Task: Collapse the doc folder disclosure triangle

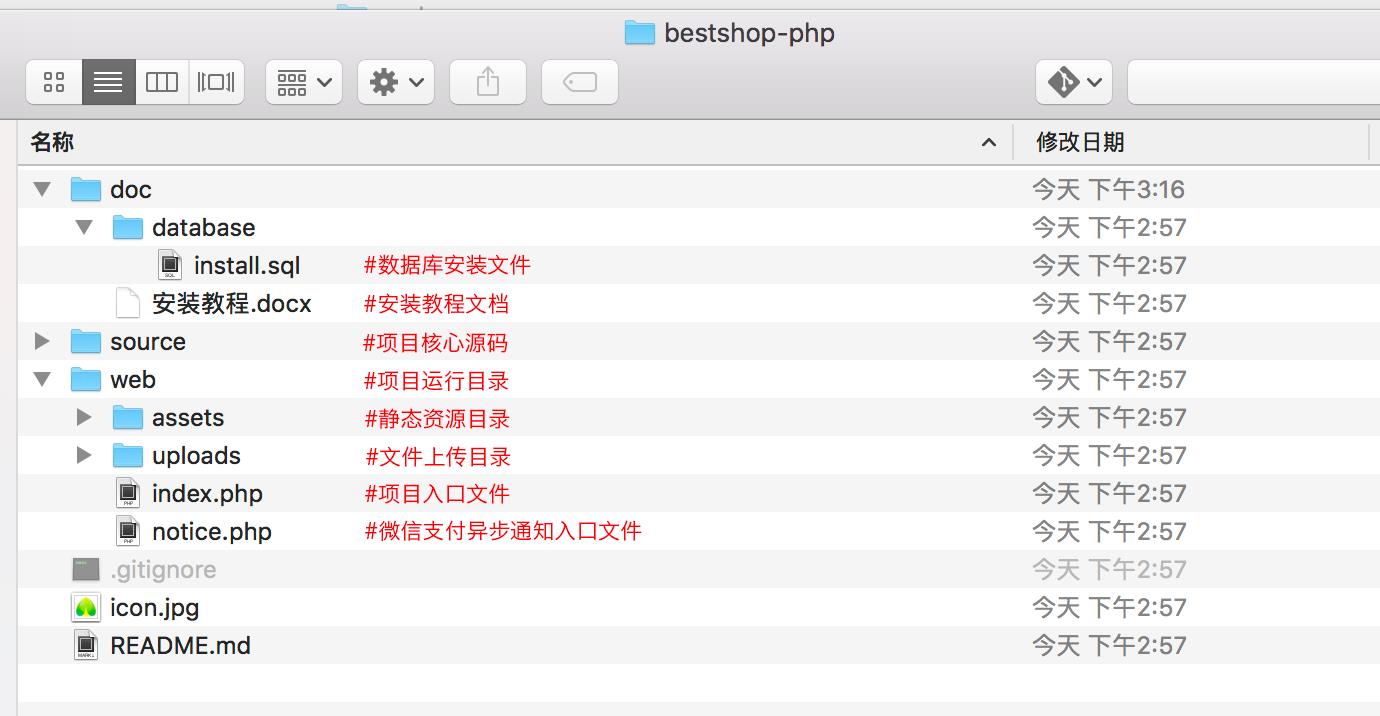Action: [x=42, y=189]
